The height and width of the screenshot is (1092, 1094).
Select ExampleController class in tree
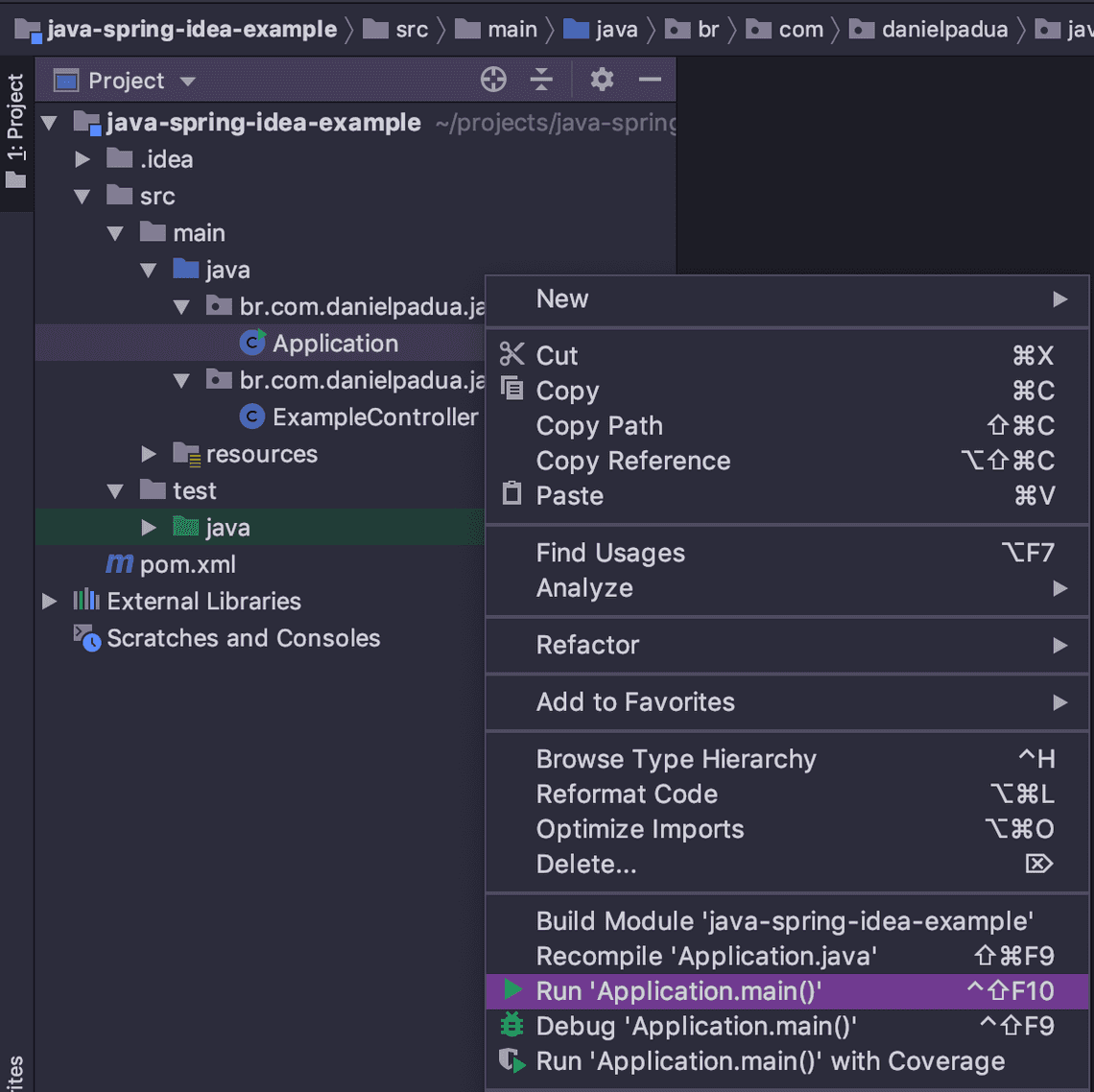tap(374, 417)
